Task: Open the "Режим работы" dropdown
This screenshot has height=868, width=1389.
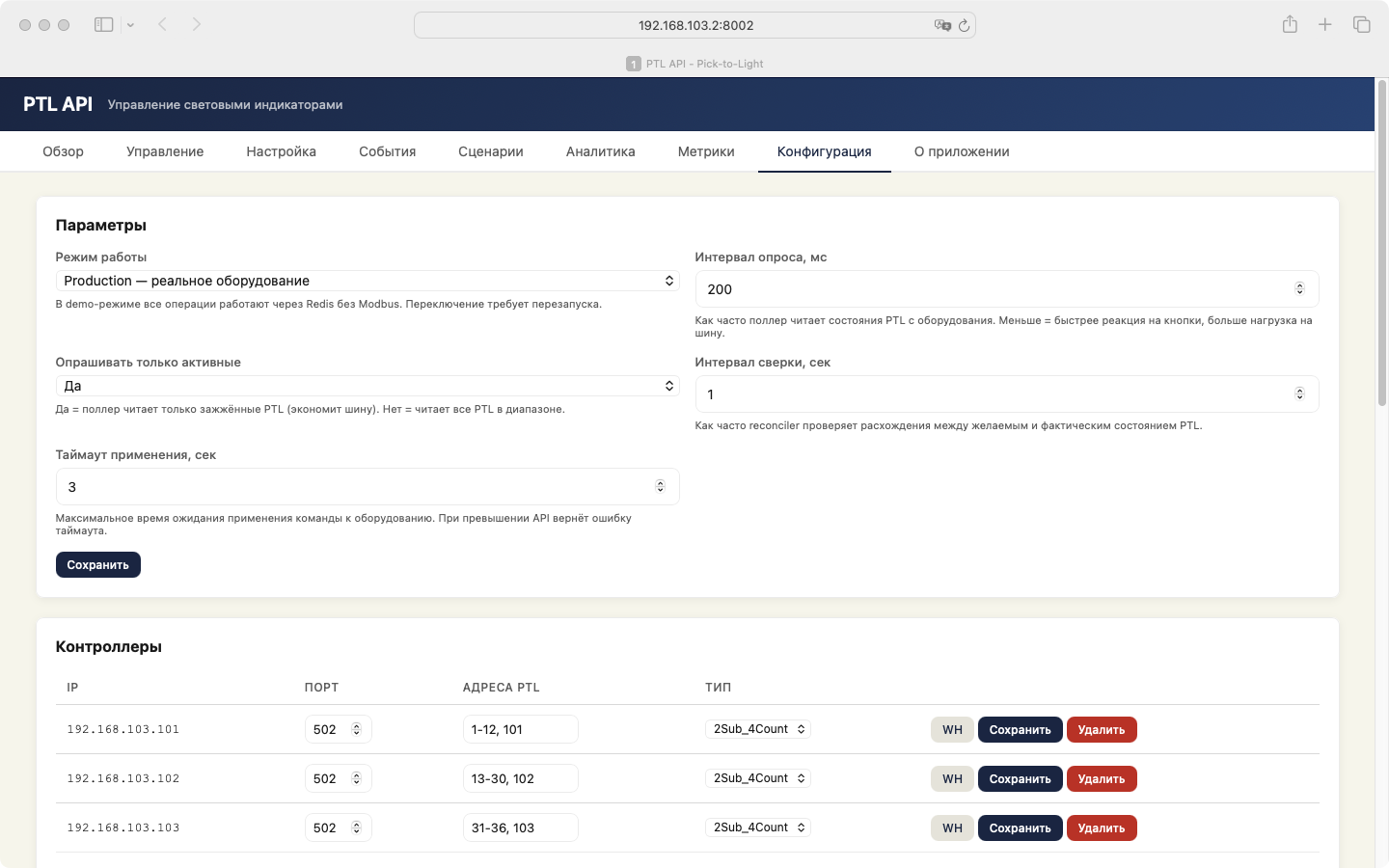Action: 367,281
